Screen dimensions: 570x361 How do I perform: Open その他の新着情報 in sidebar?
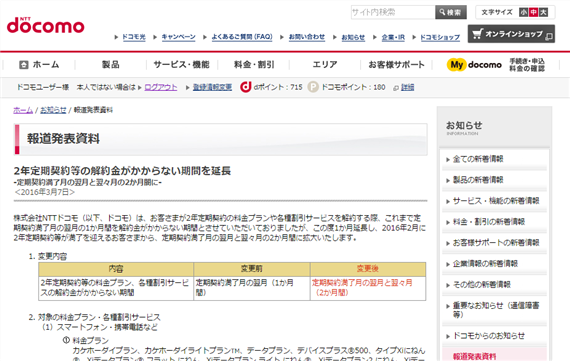tap(481, 284)
